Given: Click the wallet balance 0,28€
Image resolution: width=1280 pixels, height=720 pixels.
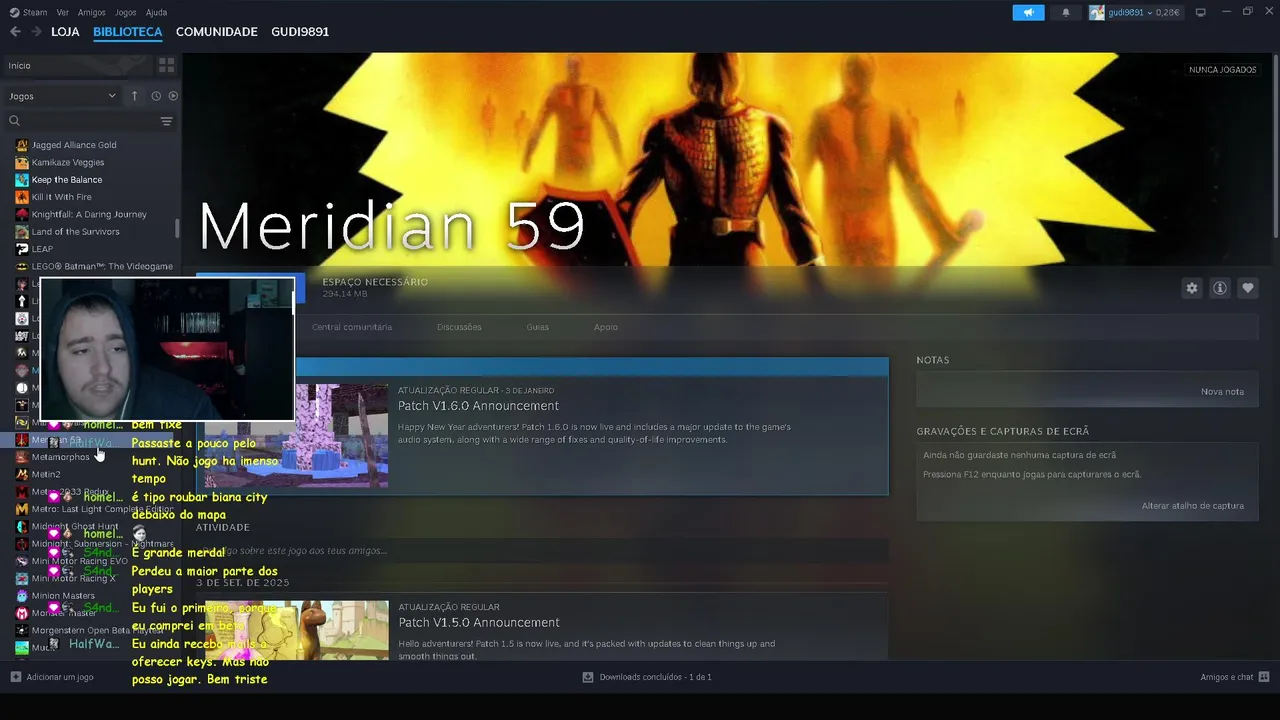Looking at the screenshot, I should point(1168,12).
